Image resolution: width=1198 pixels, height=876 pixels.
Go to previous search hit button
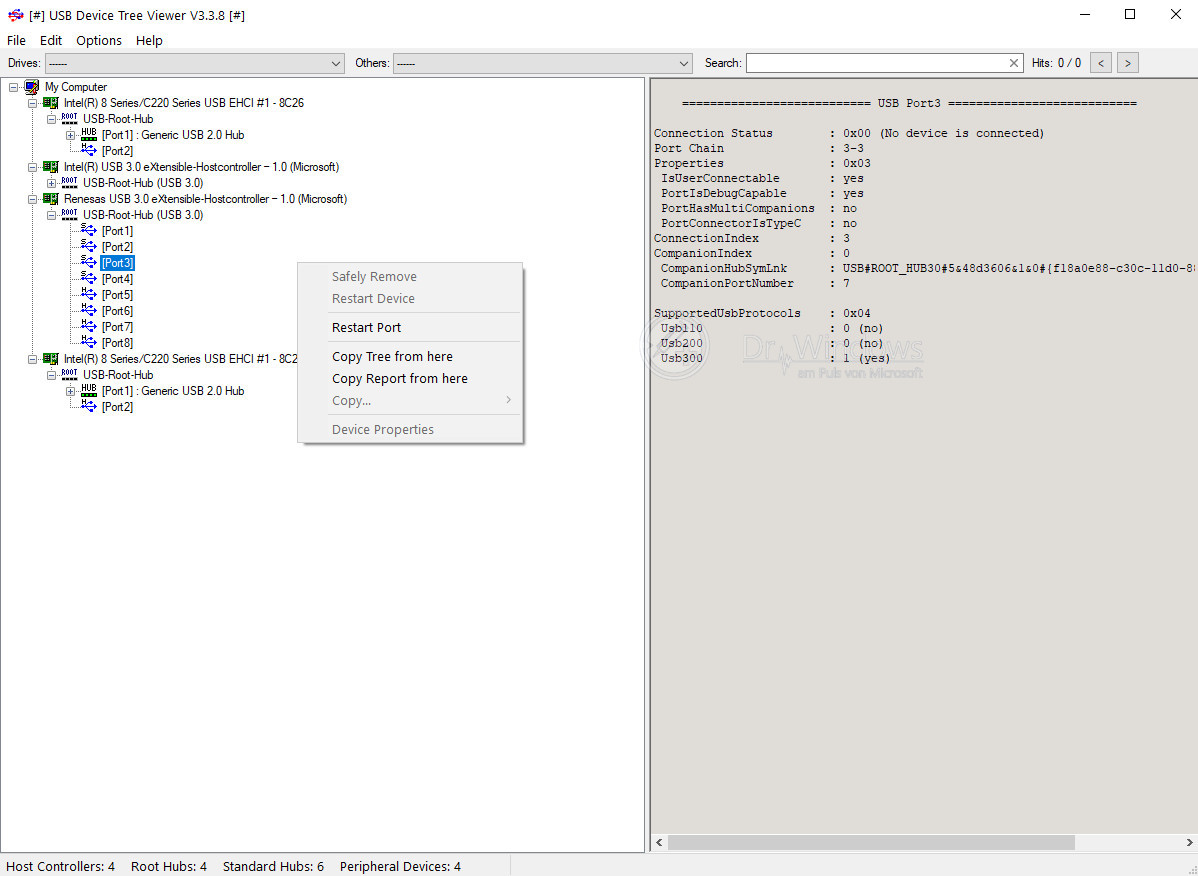pos(1100,63)
